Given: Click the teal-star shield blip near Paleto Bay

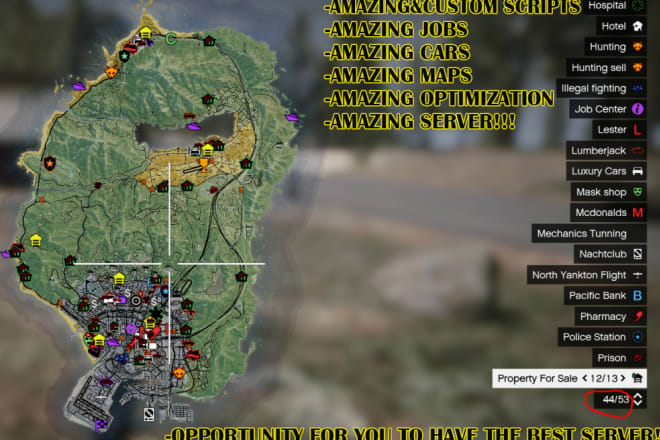Looking at the screenshot, I should point(124,56).
